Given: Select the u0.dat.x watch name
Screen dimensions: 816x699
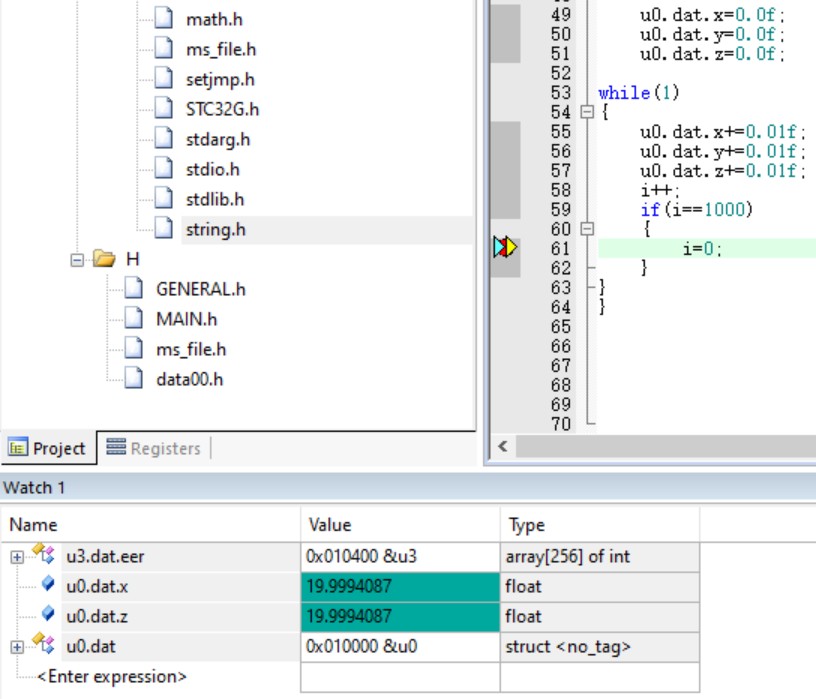Looking at the screenshot, I should point(97,587).
